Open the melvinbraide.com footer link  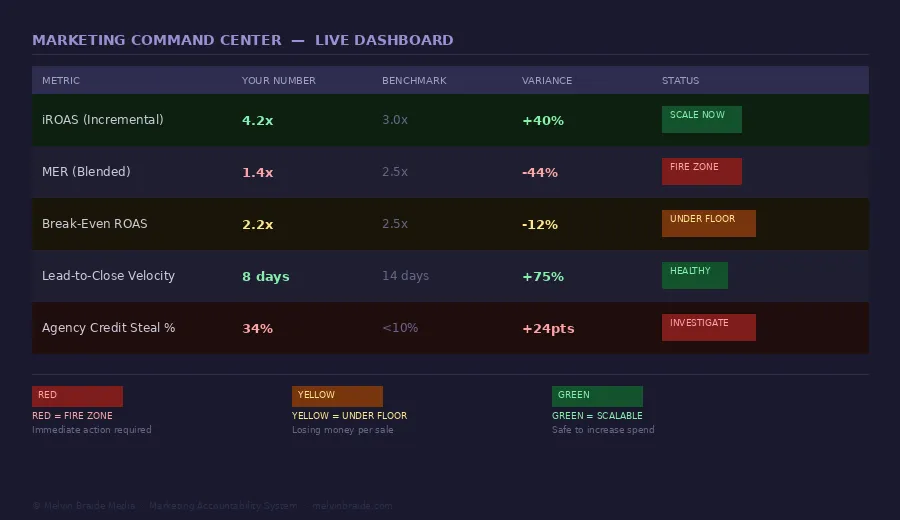[x=352, y=506]
